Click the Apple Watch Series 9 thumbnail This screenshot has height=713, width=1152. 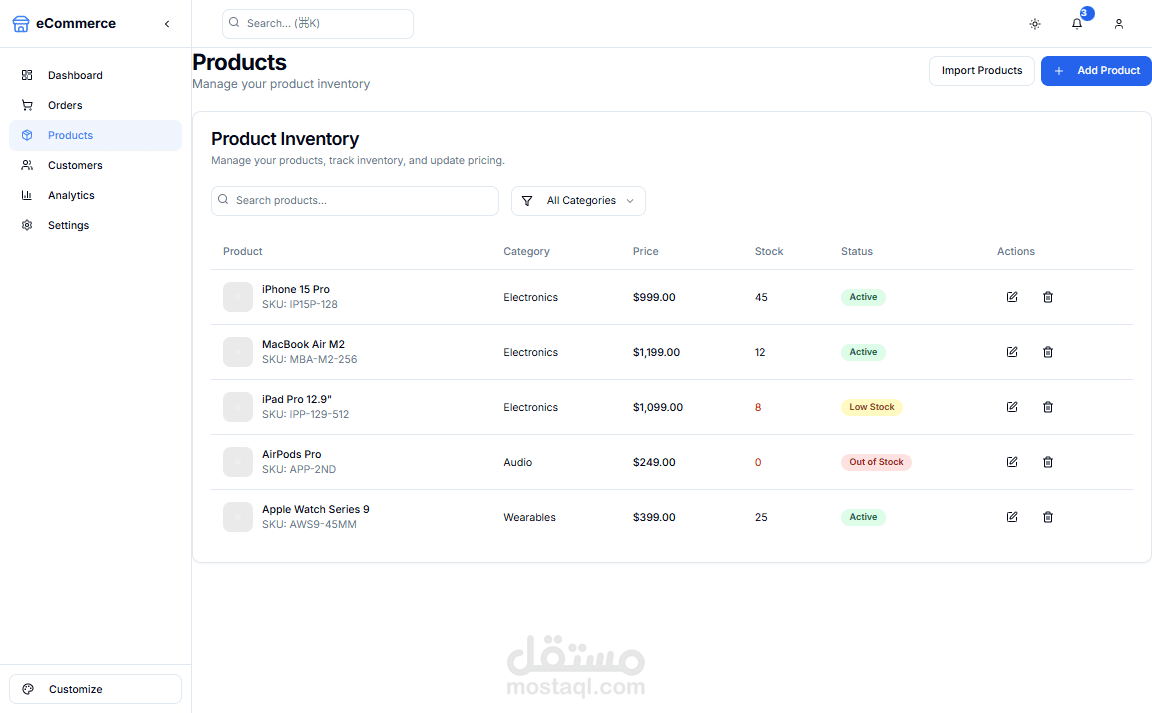(238, 517)
